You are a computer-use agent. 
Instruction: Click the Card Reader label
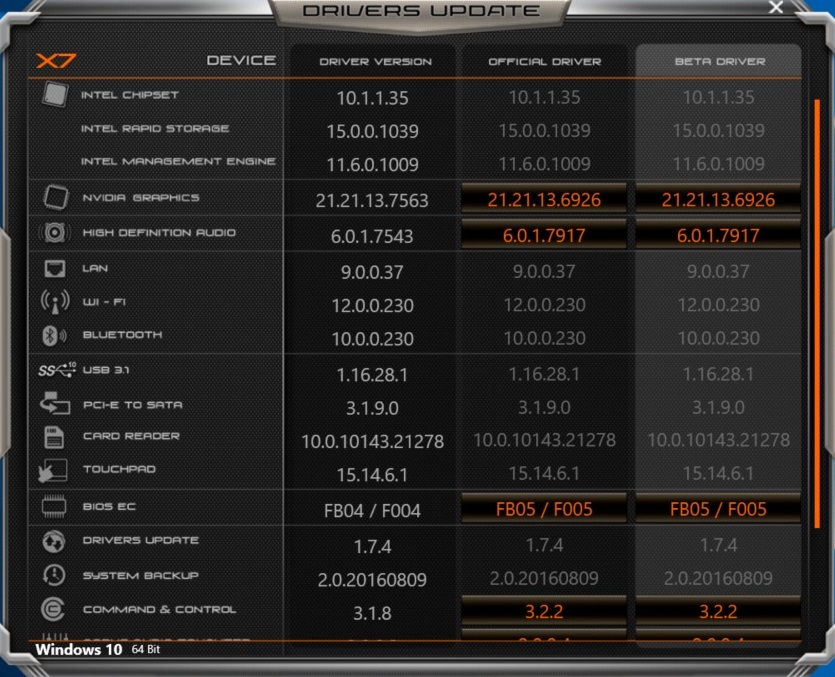point(132,436)
